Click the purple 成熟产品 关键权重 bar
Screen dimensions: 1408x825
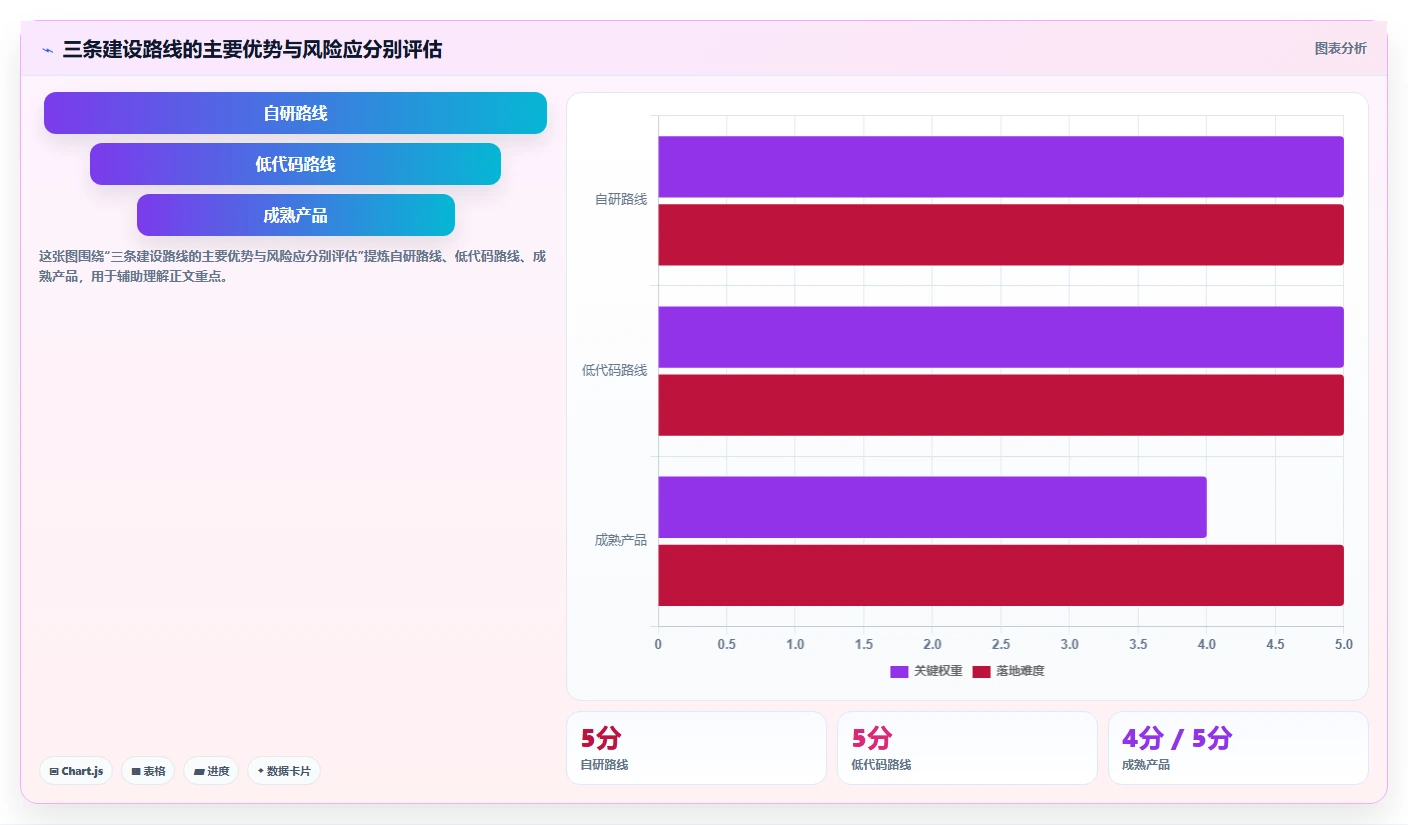(x=932, y=507)
